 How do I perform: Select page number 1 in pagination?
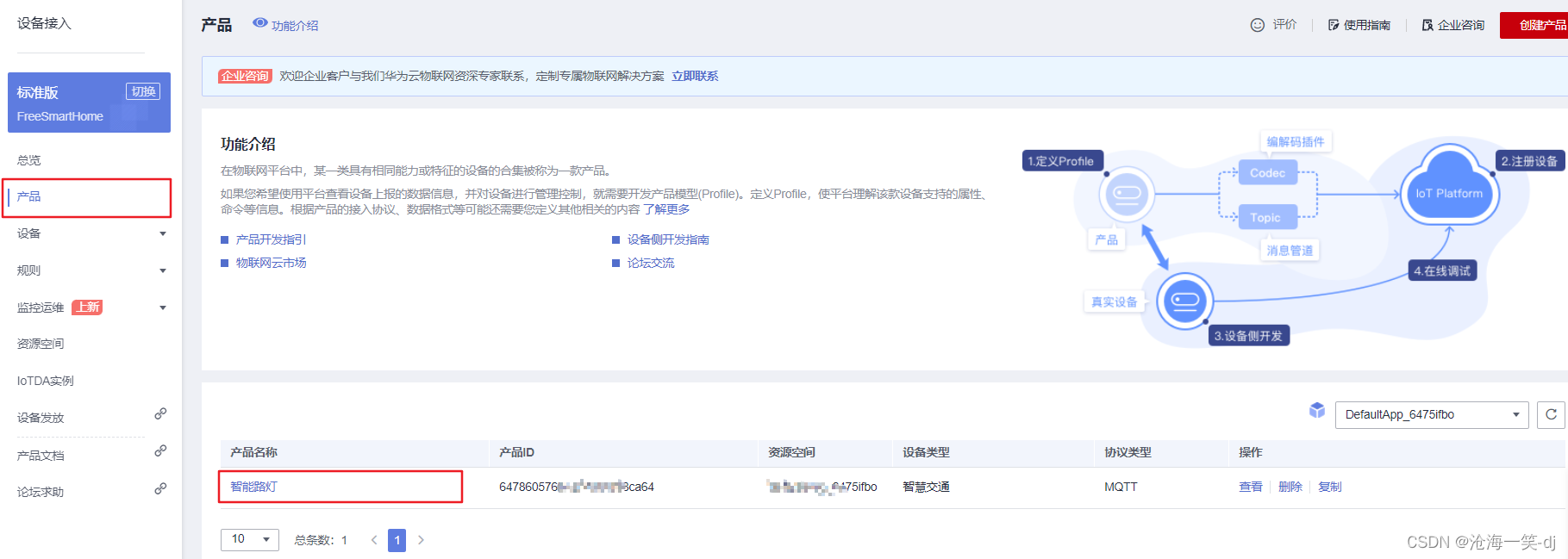pos(397,540)
